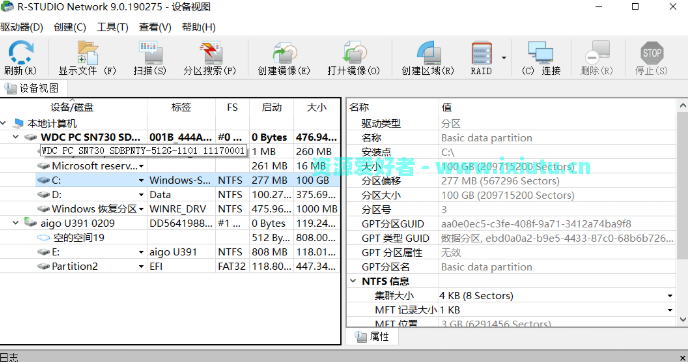688x362 pixels.
Task: Launch 分区搜索(P) partition search
Action: click(210, 53)
